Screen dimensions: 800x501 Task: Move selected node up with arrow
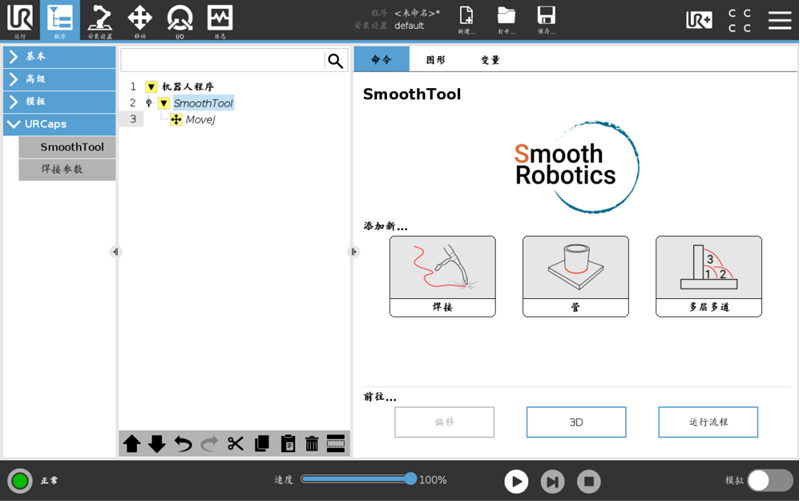[x=132, y=444]
